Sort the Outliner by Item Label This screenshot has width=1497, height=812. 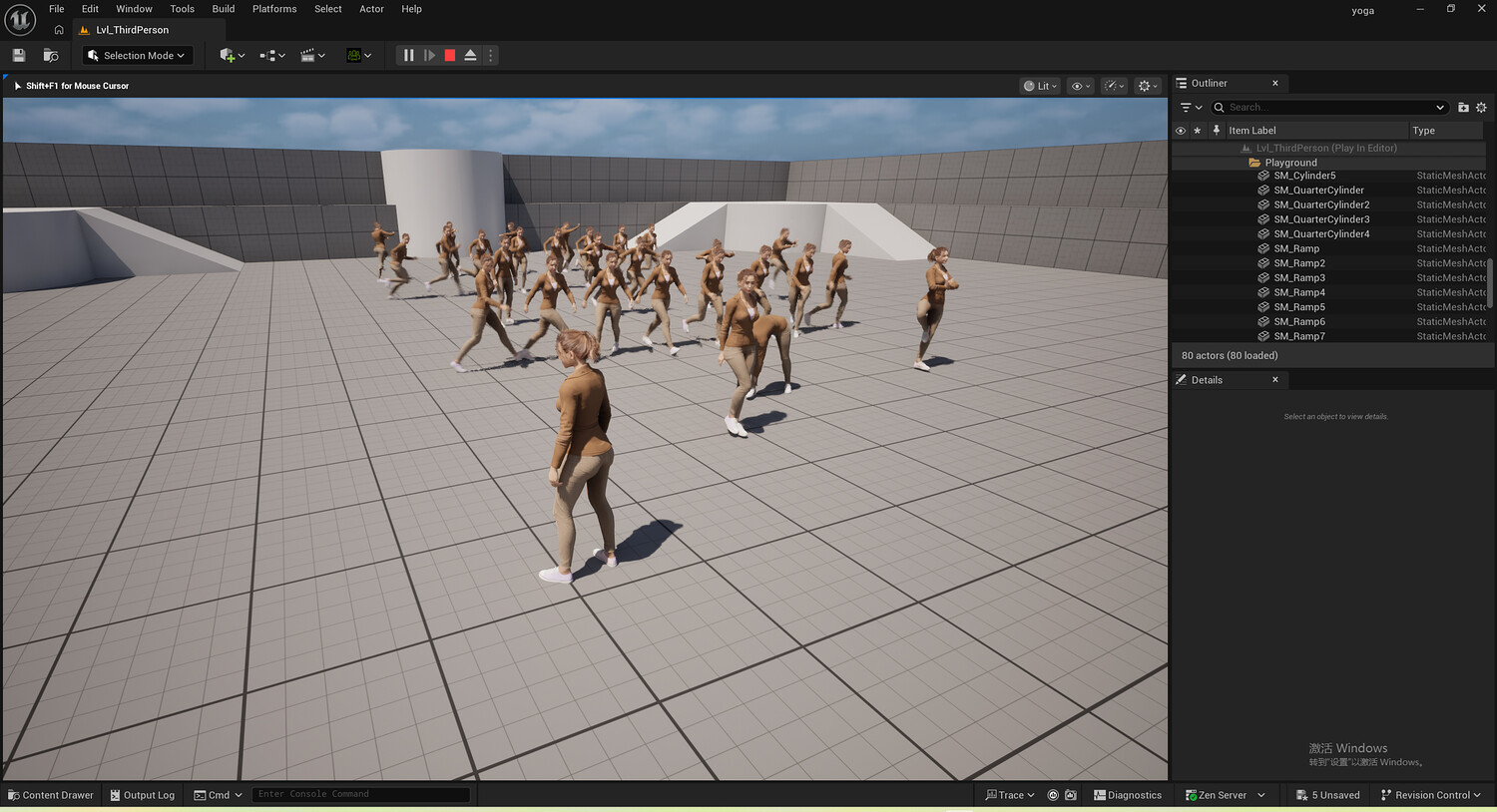[x=1316, y=131]
